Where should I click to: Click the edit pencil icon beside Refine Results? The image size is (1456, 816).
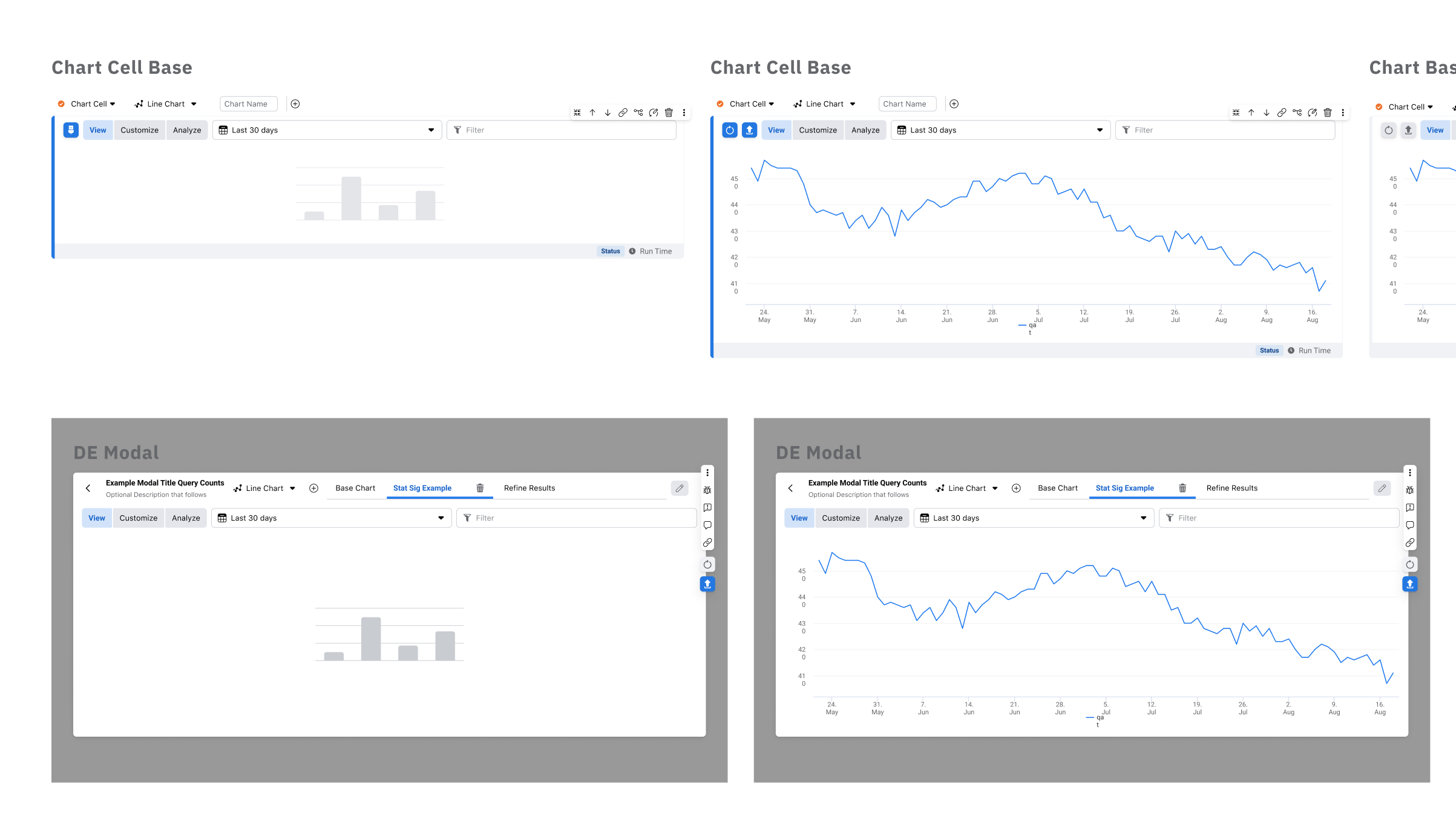[680, 488]
